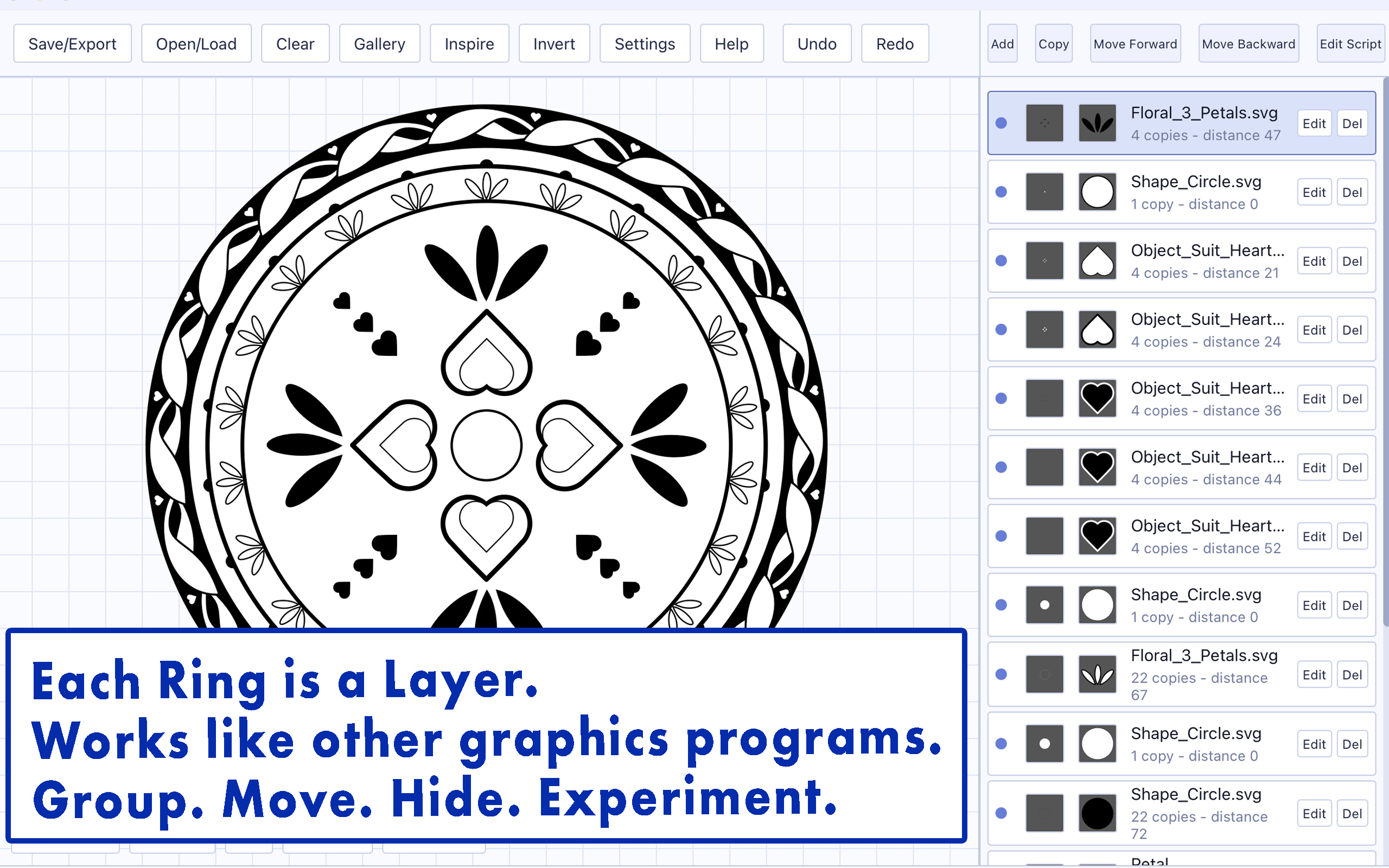Viewport: 1389px width, 868px height.
Task: Click Move Forward for the selected layer
Action: (1135, 43)
